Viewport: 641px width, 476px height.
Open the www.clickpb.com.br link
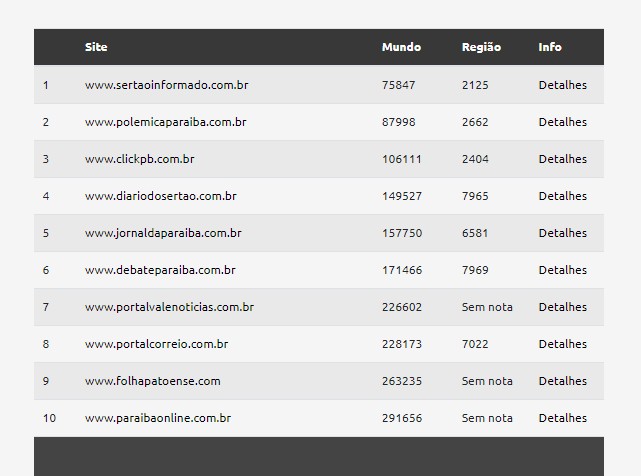[x=139, y=159]
